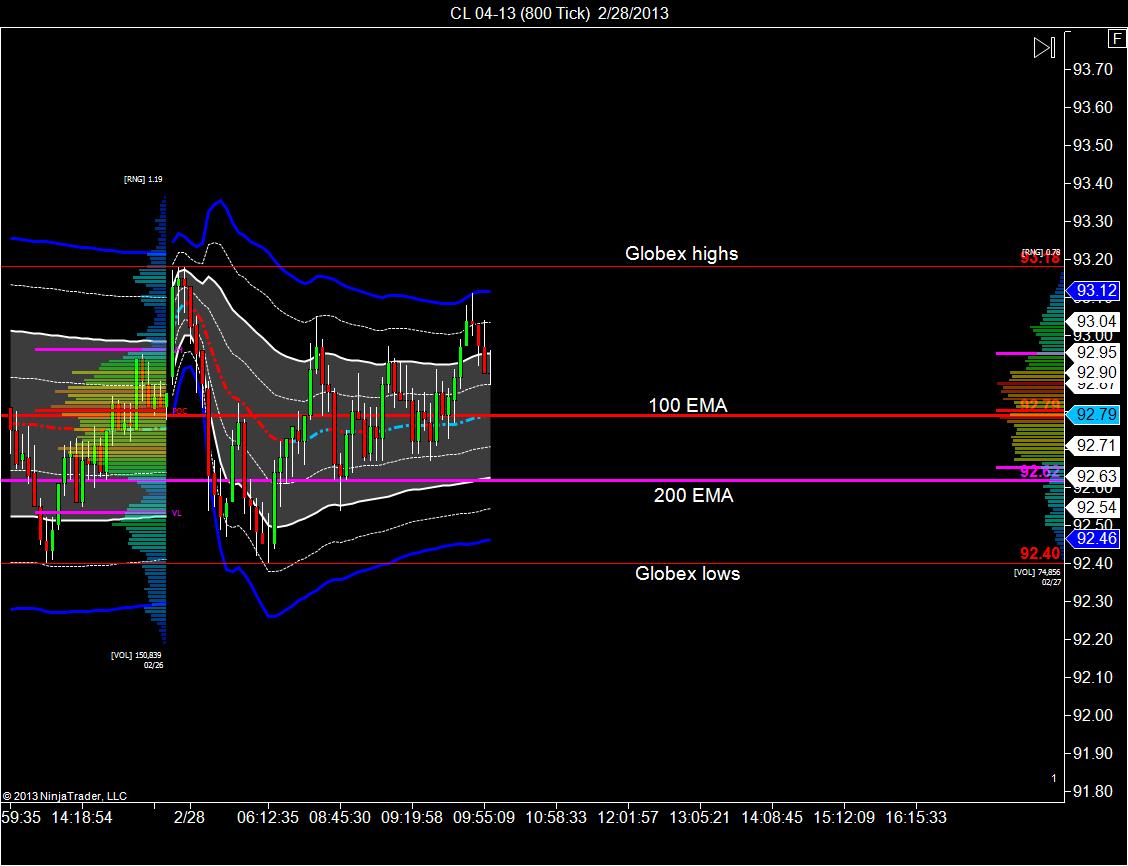The image size is (1128, 866).
Task: Click the magenta 92.62 value label
Action: click(1040, 472)
